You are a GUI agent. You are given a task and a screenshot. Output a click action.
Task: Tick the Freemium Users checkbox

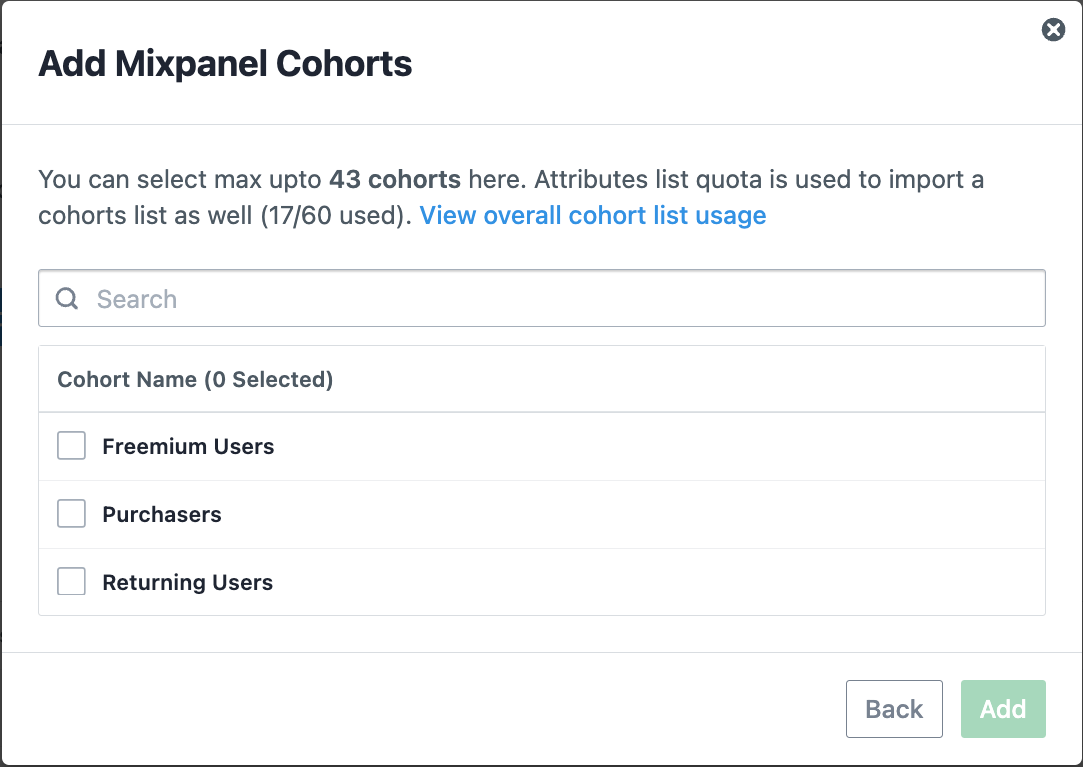71,446
